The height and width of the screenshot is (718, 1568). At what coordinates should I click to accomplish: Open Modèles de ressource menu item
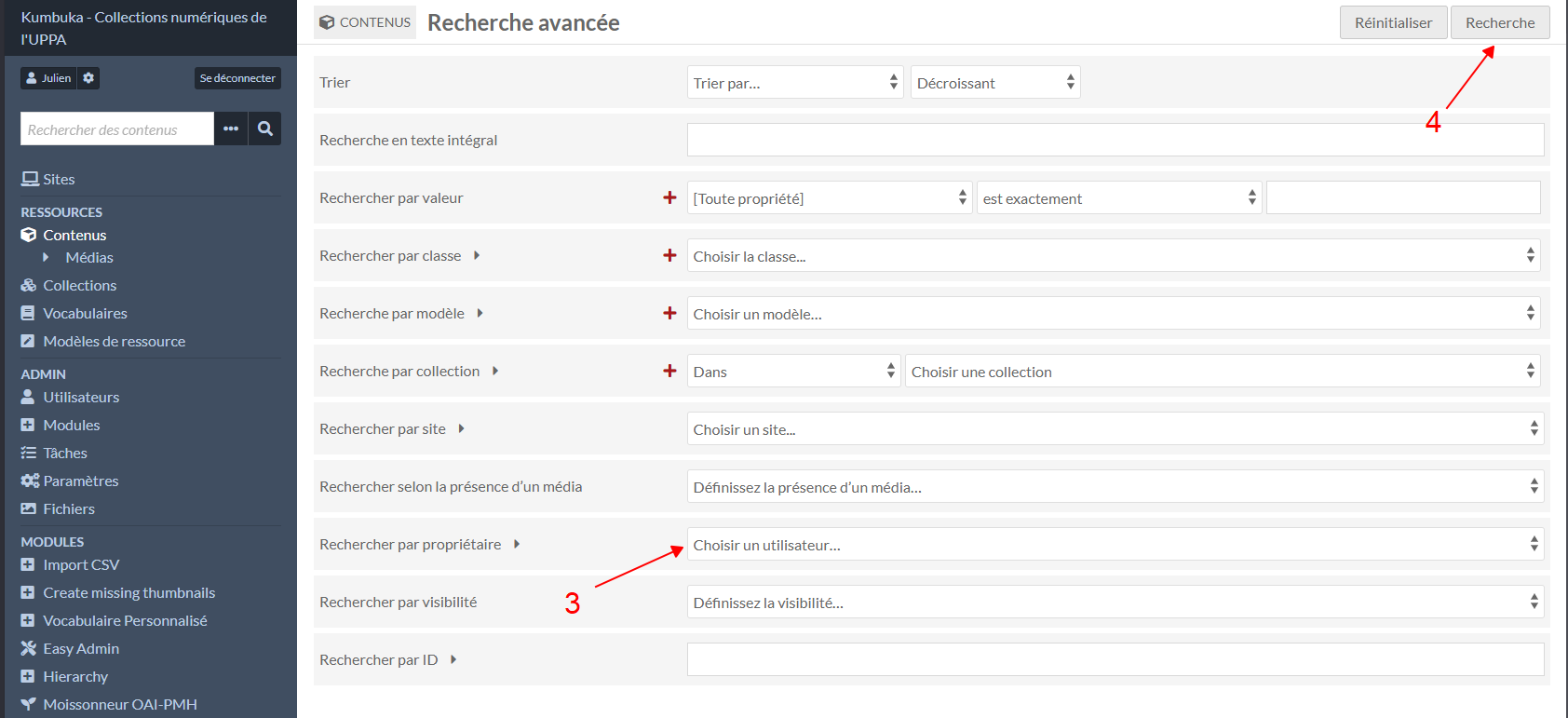[x=114, y=341]
